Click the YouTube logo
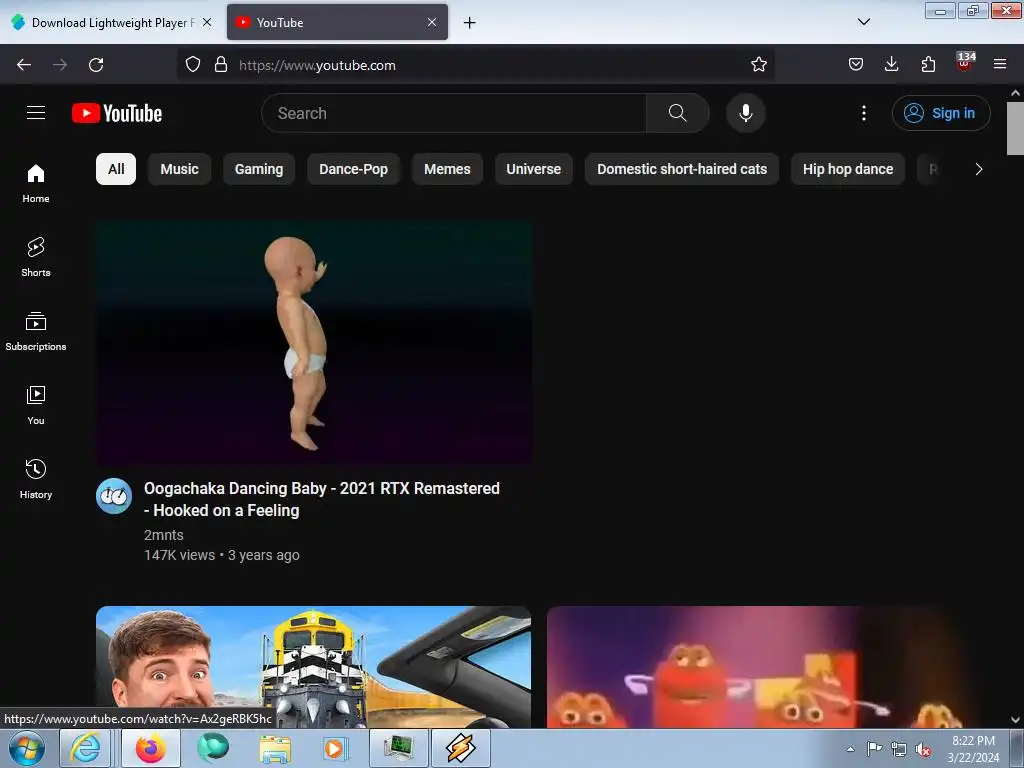1024x768 pixels. 117,113
